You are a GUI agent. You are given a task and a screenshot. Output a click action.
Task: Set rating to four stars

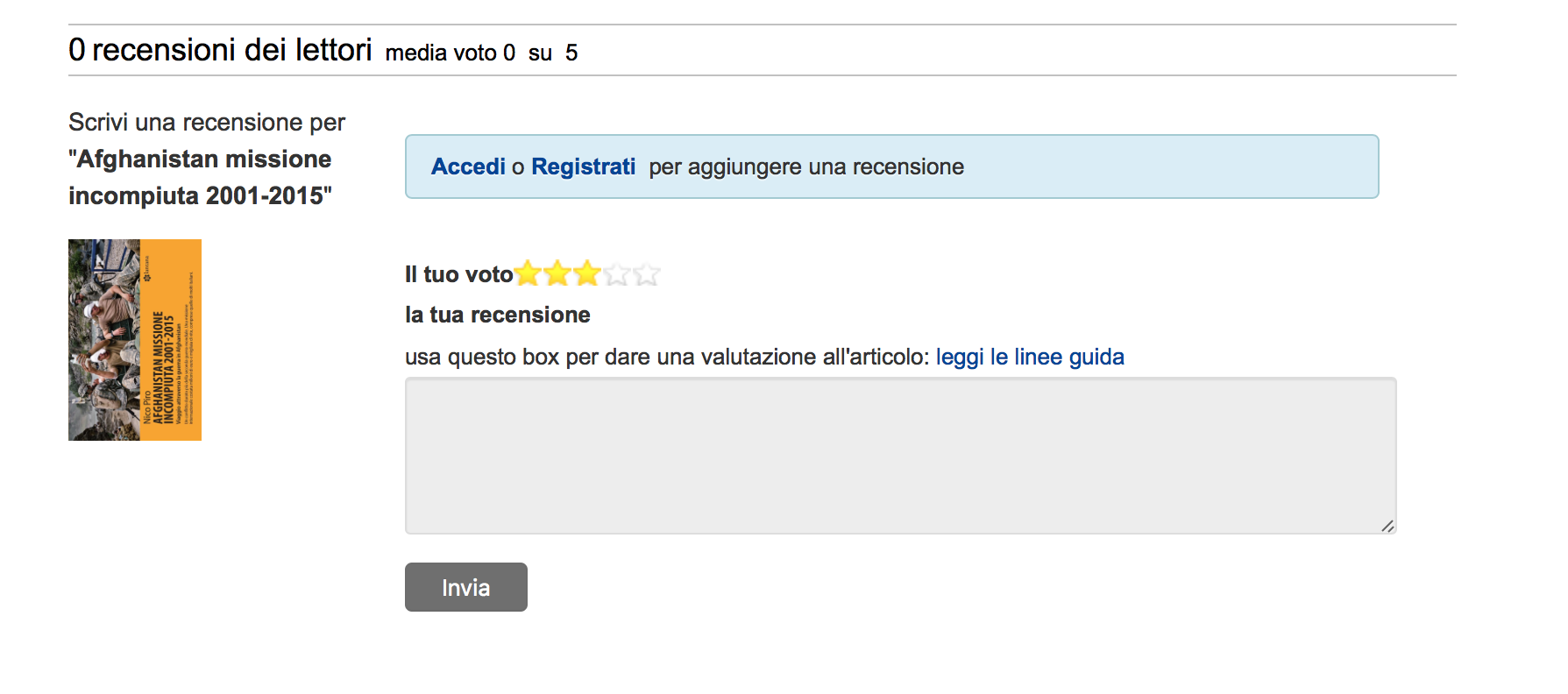617,274
